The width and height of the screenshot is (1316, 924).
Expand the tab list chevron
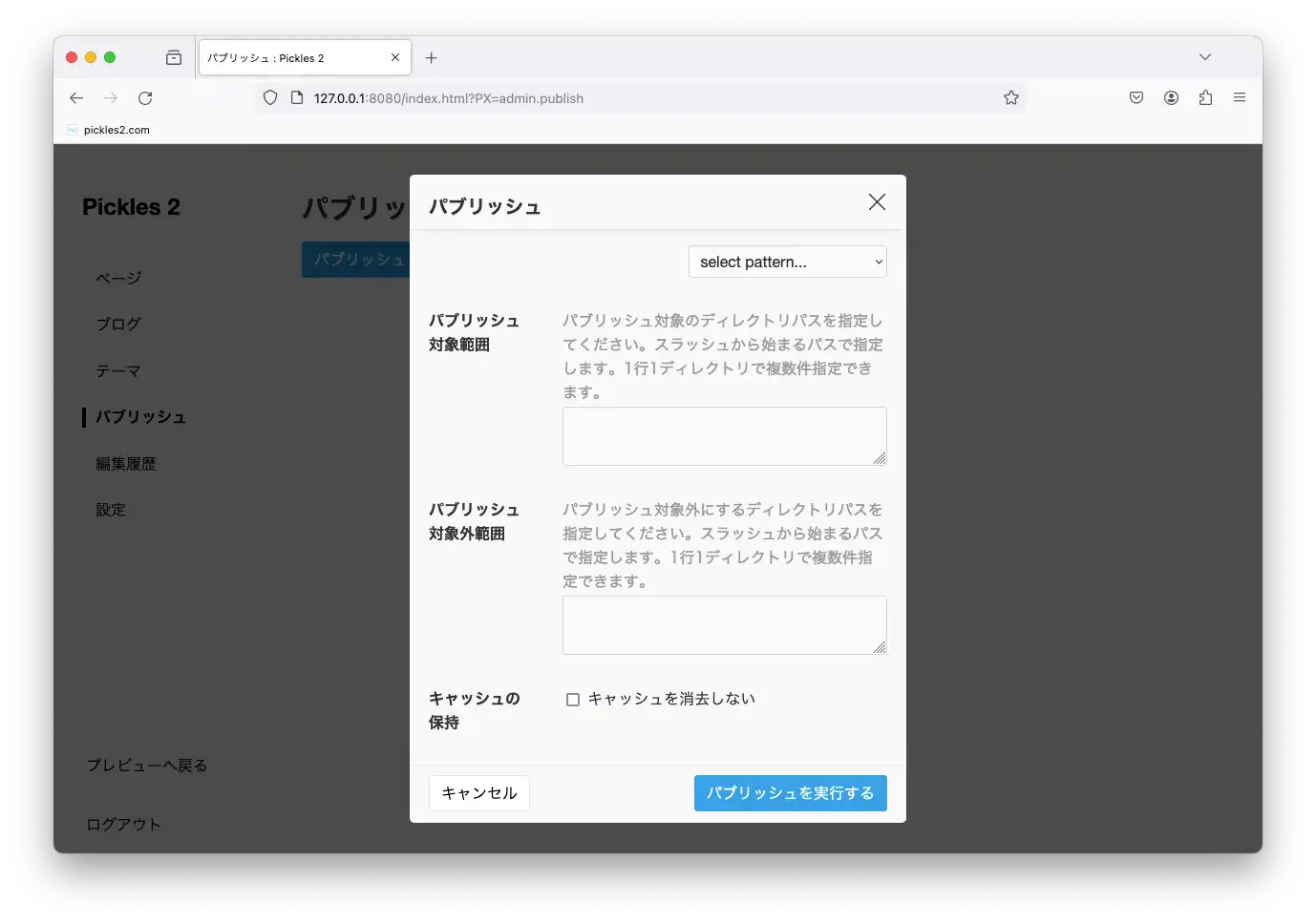[x=1204, y=57]
